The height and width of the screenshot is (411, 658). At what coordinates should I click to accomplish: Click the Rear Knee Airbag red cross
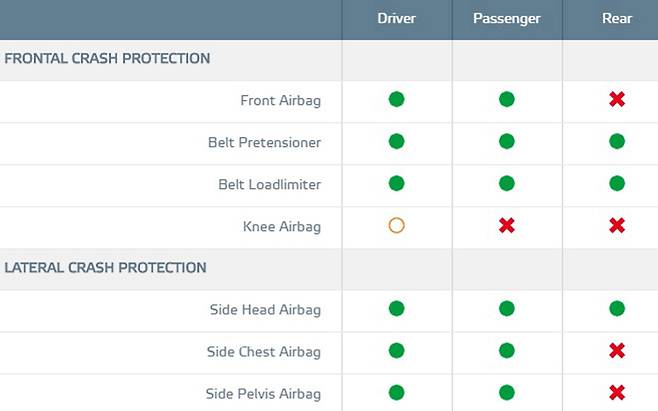click(617, 226)
